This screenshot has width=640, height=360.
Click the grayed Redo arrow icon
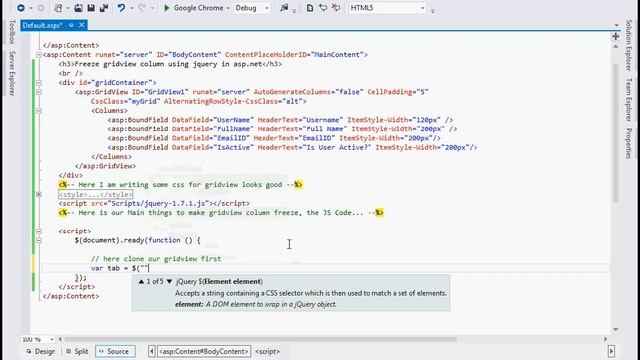pyautogui.click(x=142, y=8)
